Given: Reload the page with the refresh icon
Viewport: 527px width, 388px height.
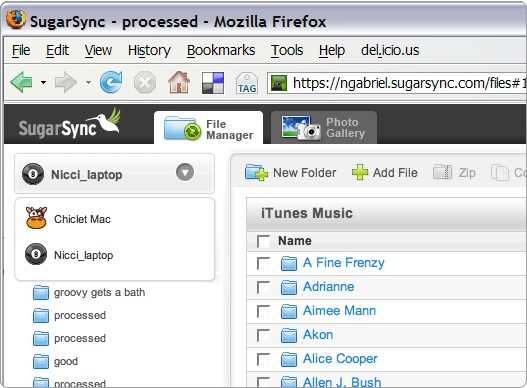Looking at the screenshot, I should (111, 82).
